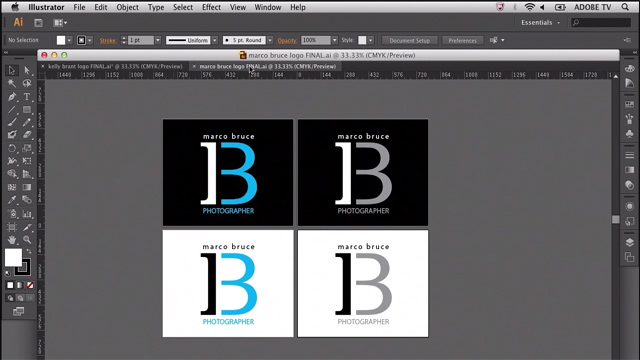Image resolution: width=640 pixels, height=360 pixels.
Task: Choose the Magic Wand tool
Action: pyautogui.click(x=12, y=83)
